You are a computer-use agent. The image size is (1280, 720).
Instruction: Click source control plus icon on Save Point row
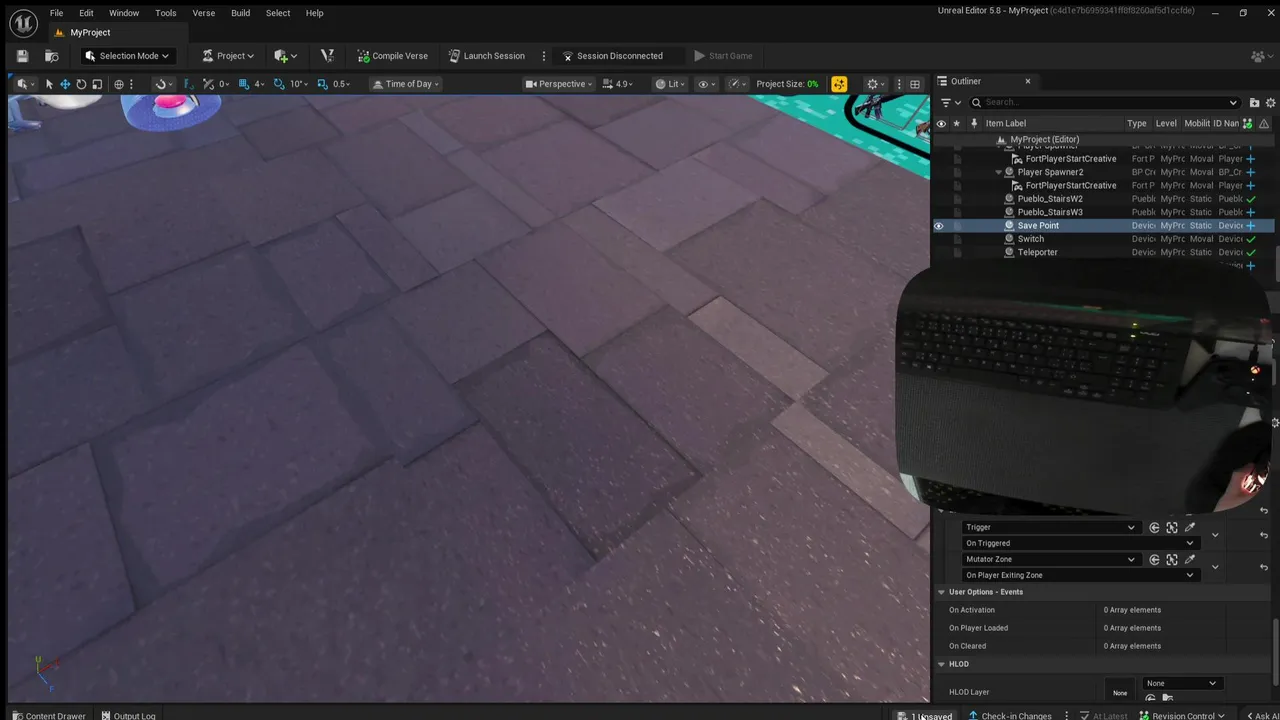[x=1250, y=226]
